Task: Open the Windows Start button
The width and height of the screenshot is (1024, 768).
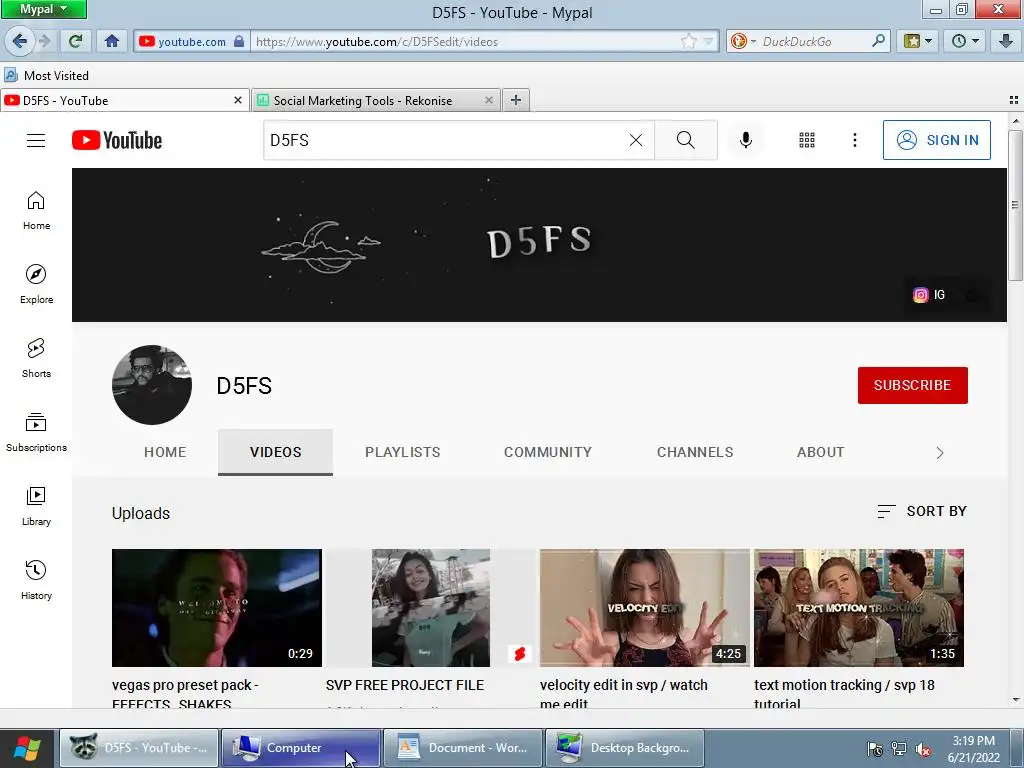Action: 27,748
